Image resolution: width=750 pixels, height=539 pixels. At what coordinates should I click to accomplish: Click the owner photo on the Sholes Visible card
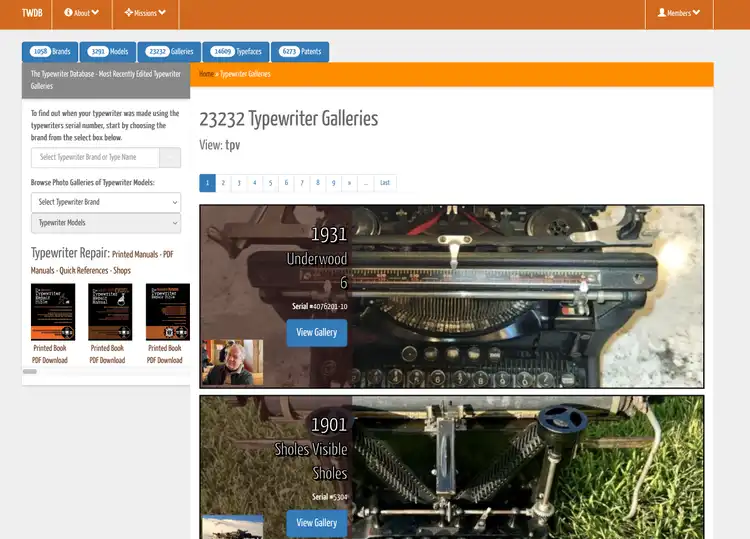coord(232,527)
